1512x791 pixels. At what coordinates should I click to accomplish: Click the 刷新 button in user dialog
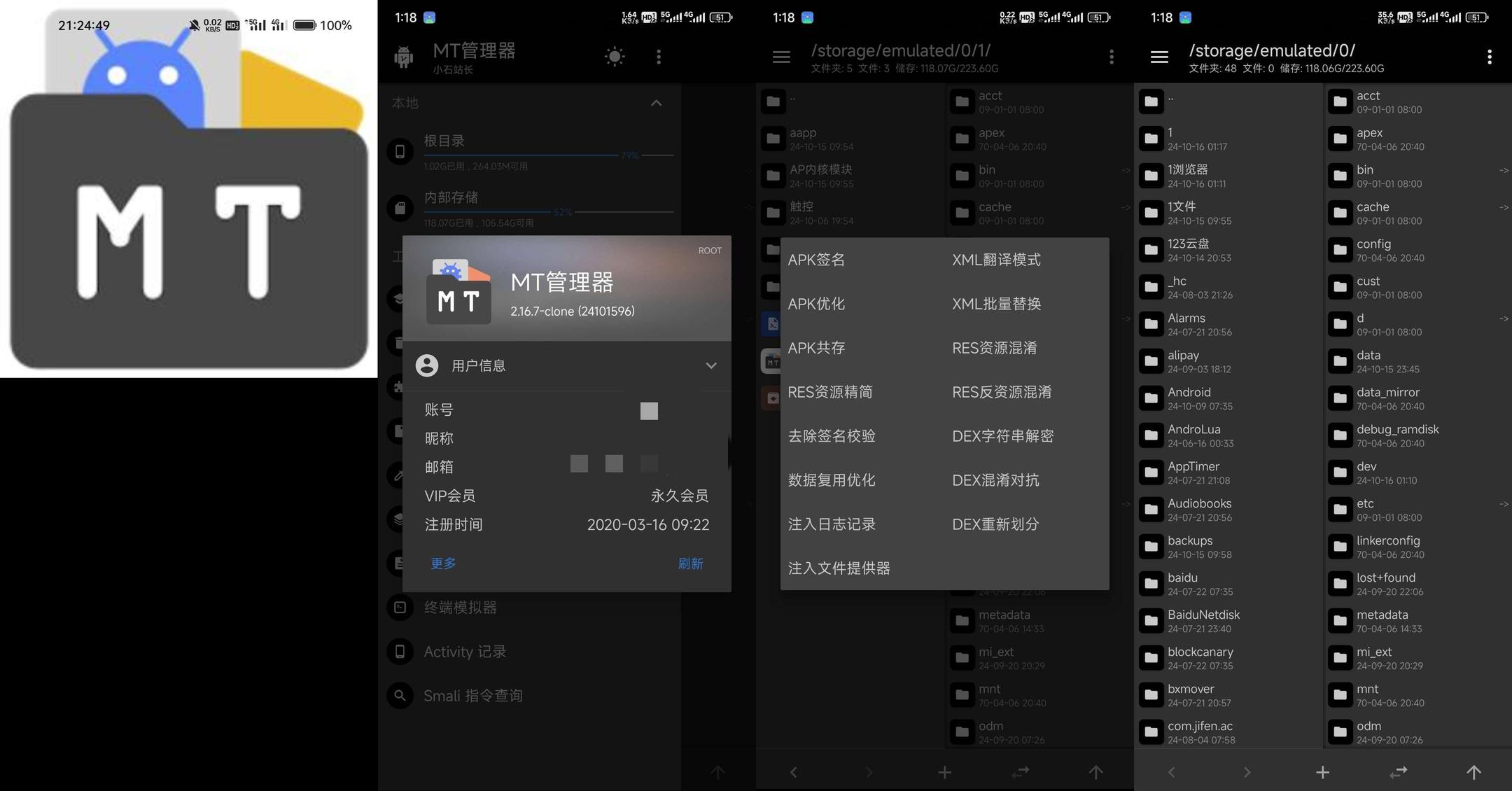(690, 563)
